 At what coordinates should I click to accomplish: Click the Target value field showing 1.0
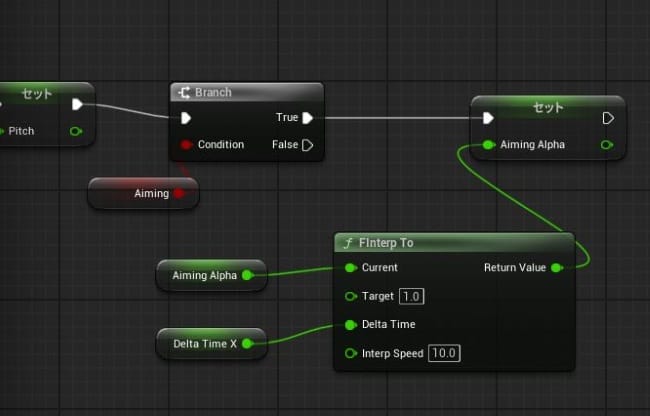click(x=411, y=296)
